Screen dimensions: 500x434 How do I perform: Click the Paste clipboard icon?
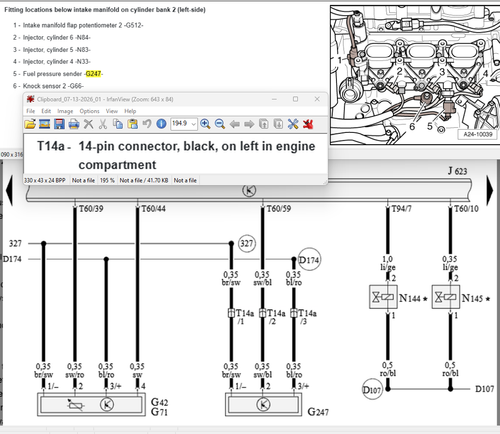(132, 124)
